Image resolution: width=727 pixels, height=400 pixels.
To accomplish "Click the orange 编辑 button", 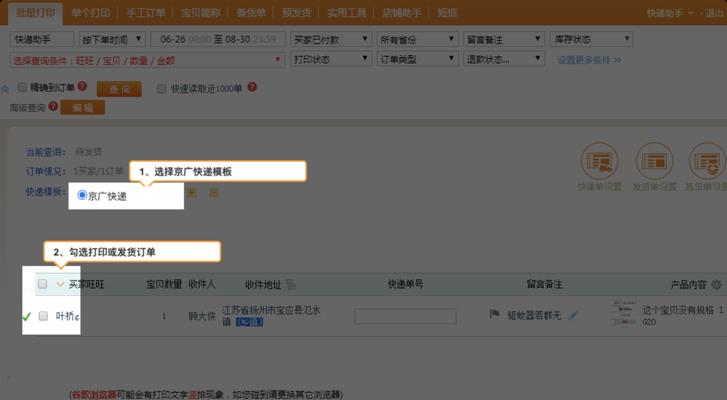I will (83, 108).
